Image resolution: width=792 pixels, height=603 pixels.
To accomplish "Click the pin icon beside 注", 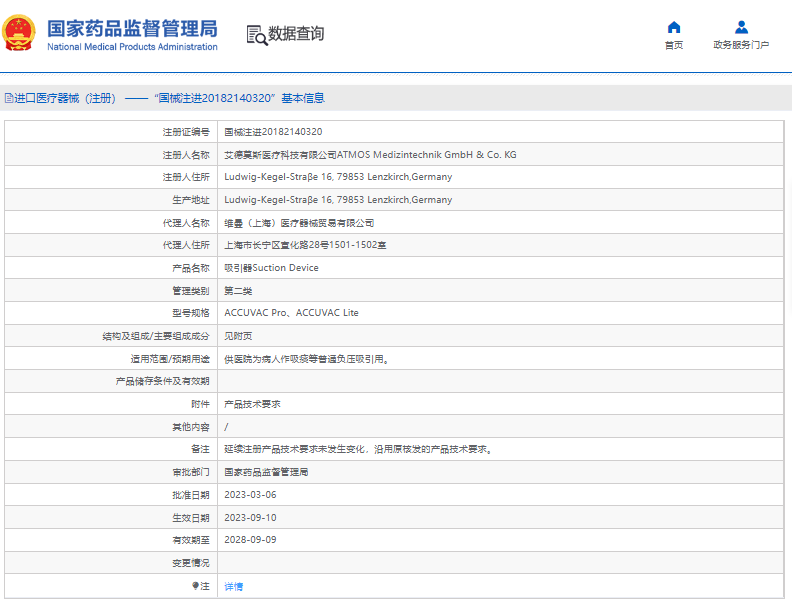I will 195,585.
